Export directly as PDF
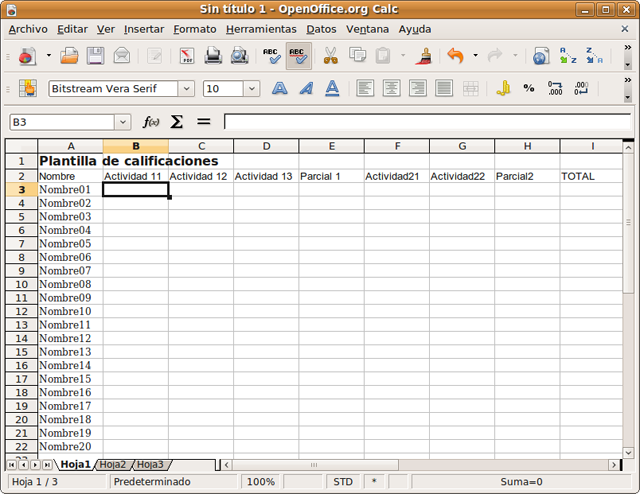The height and width of the screenshot is (494, 640). point(186,56)
